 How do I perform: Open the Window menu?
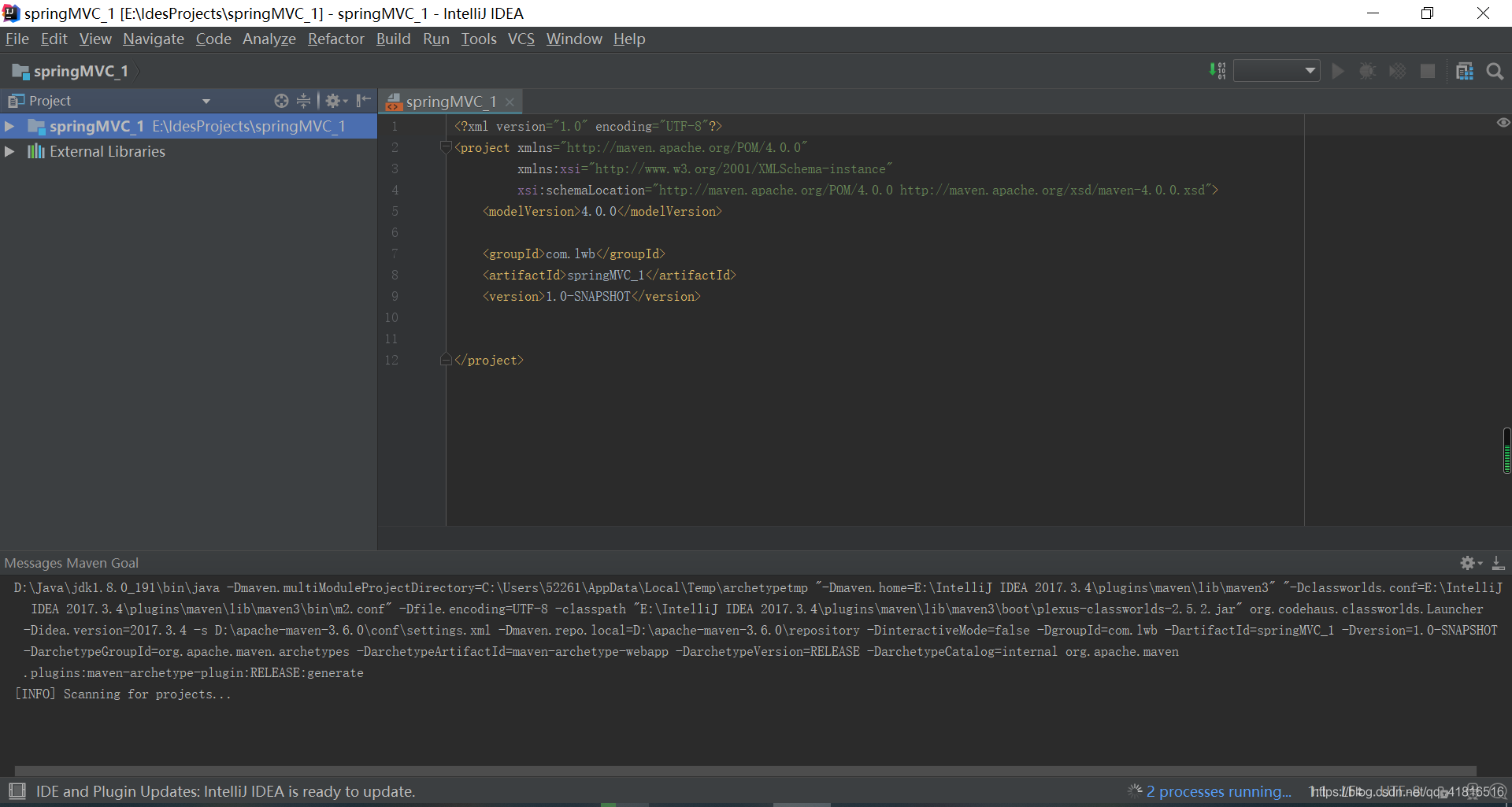(x=574, y=39)
